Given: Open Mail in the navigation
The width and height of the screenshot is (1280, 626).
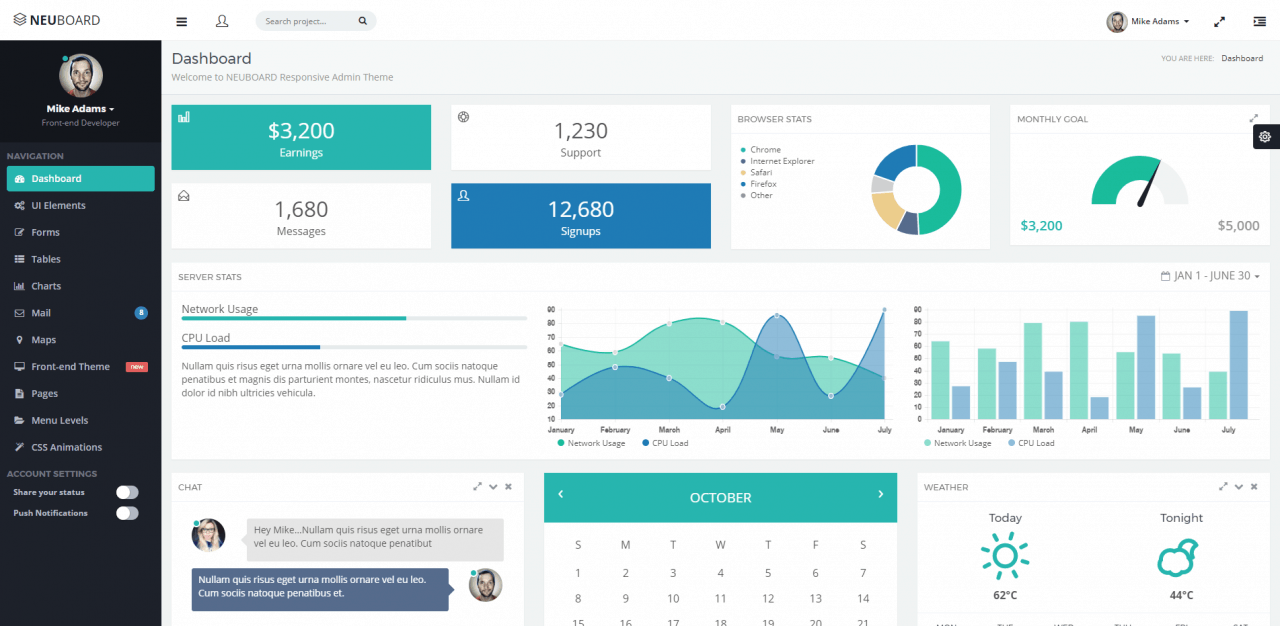Looking at the screenshot, I should (x=81, y=313).
